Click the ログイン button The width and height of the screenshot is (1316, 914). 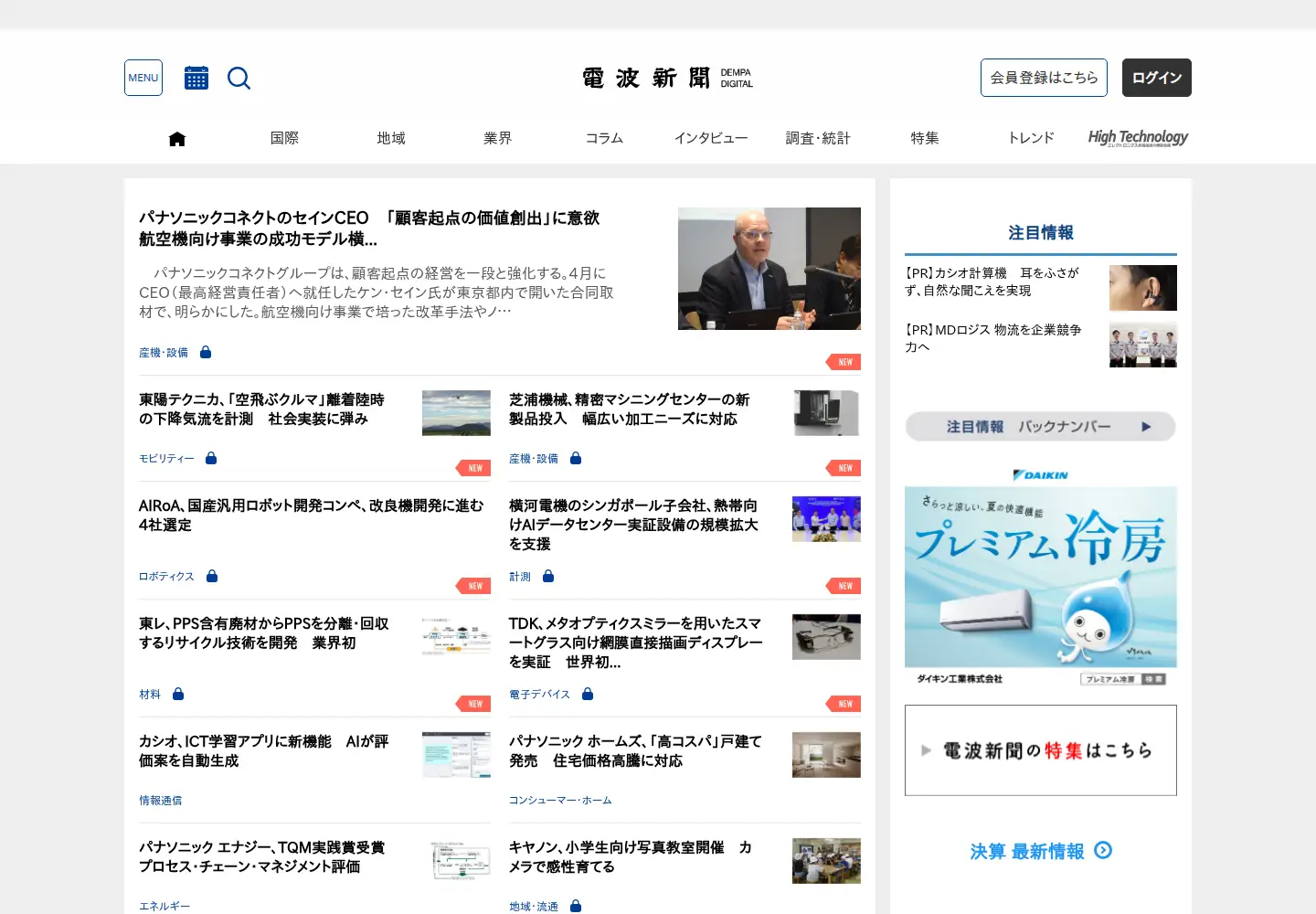[x=1157, y=78]
